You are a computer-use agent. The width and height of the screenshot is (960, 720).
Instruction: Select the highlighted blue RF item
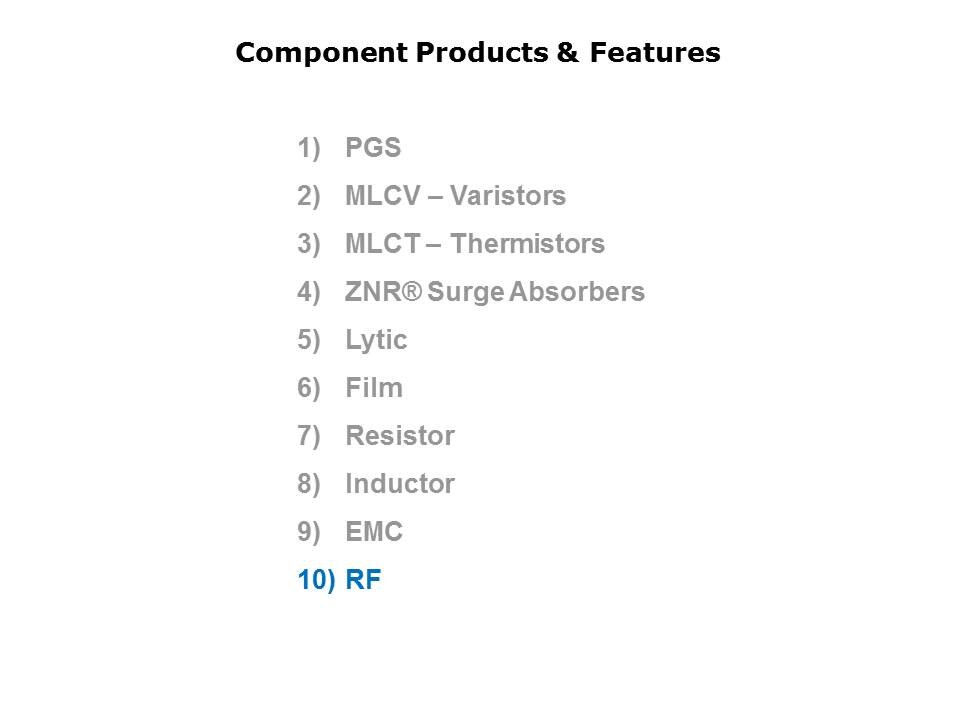tap(363, 581)
